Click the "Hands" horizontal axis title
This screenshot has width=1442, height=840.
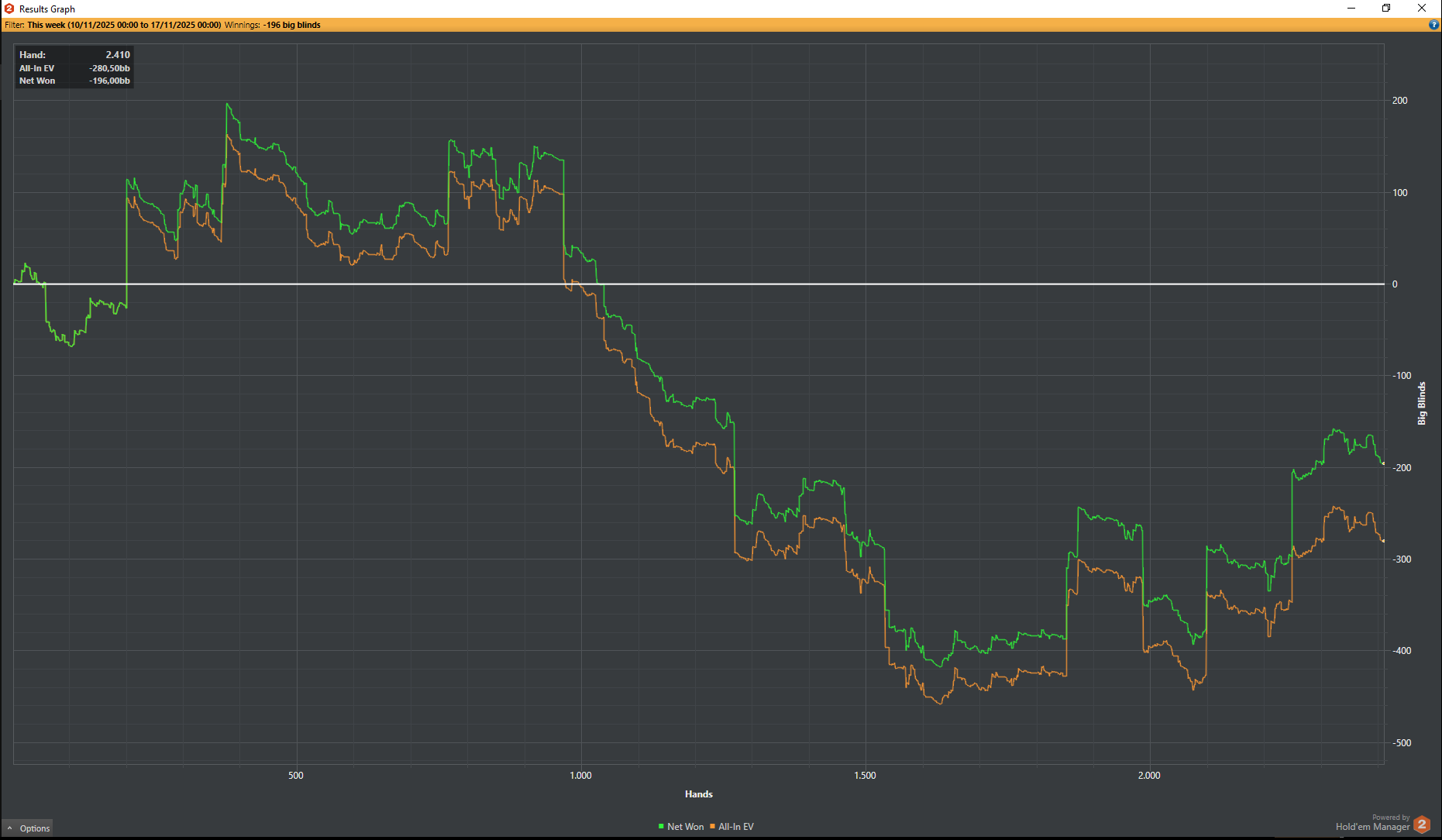tap(699, 794)
